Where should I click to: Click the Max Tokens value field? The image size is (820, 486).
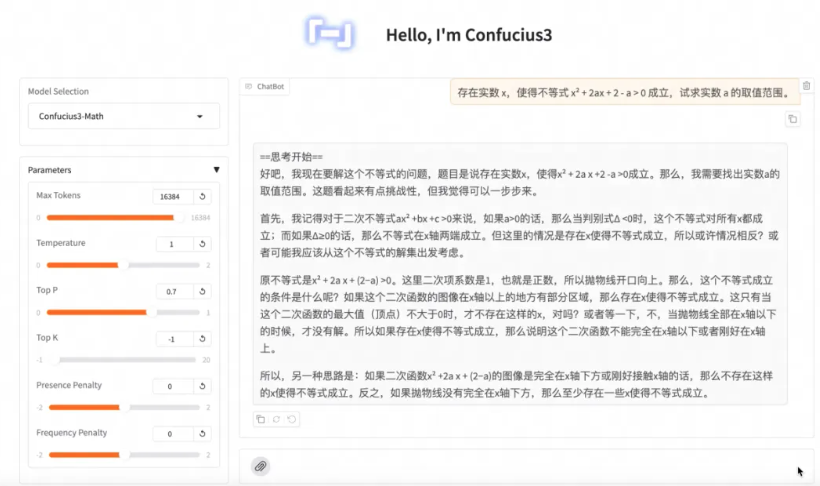(173, 196)
